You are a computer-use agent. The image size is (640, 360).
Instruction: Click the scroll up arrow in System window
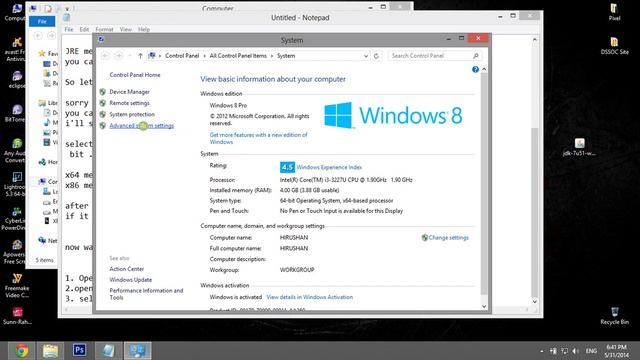[x=484, y=69]
